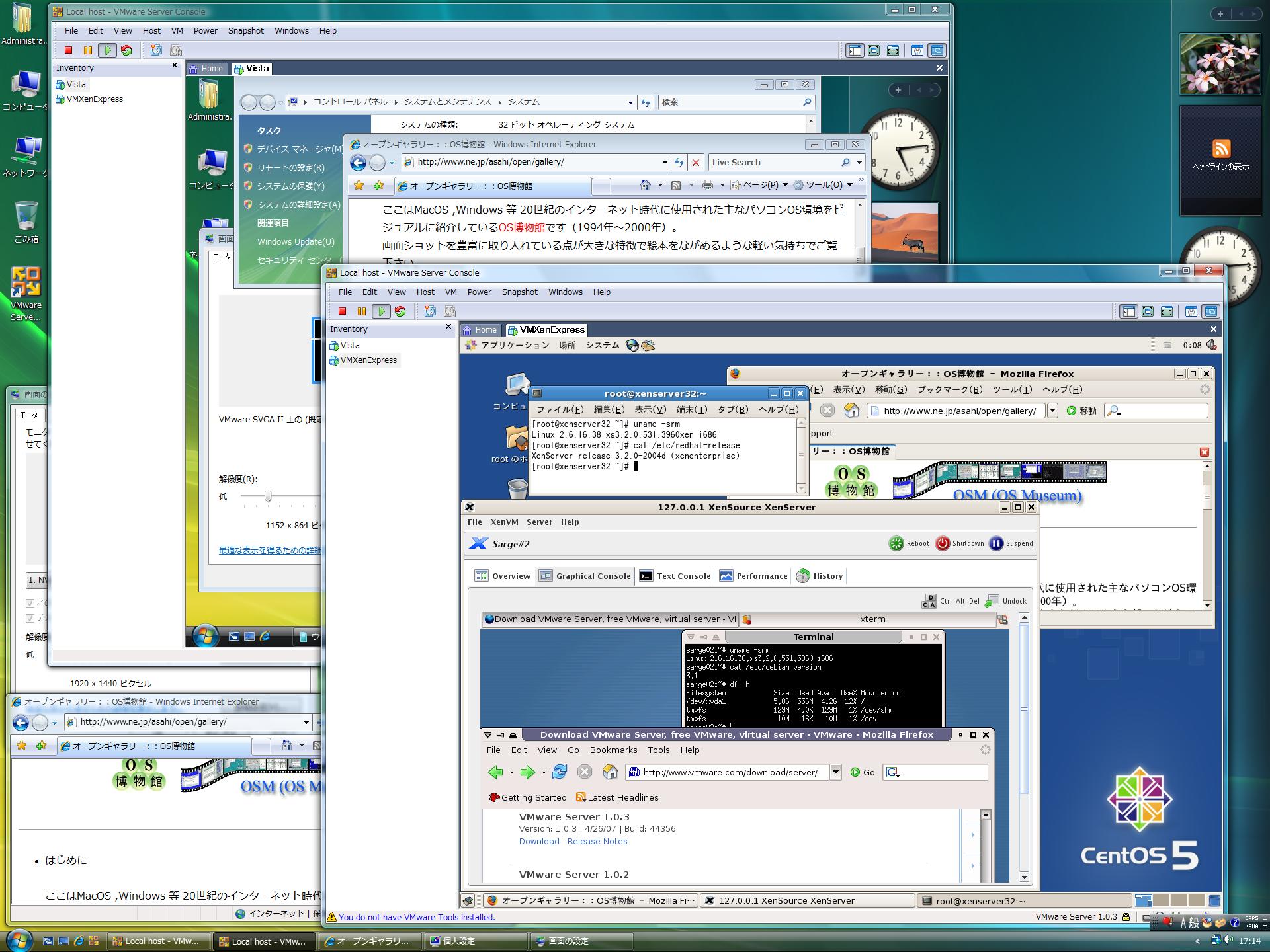The width and height of the screenshot is (1270, 952).
Task: Click the red power off icon in front VMware console
Action: click(342, 311)
